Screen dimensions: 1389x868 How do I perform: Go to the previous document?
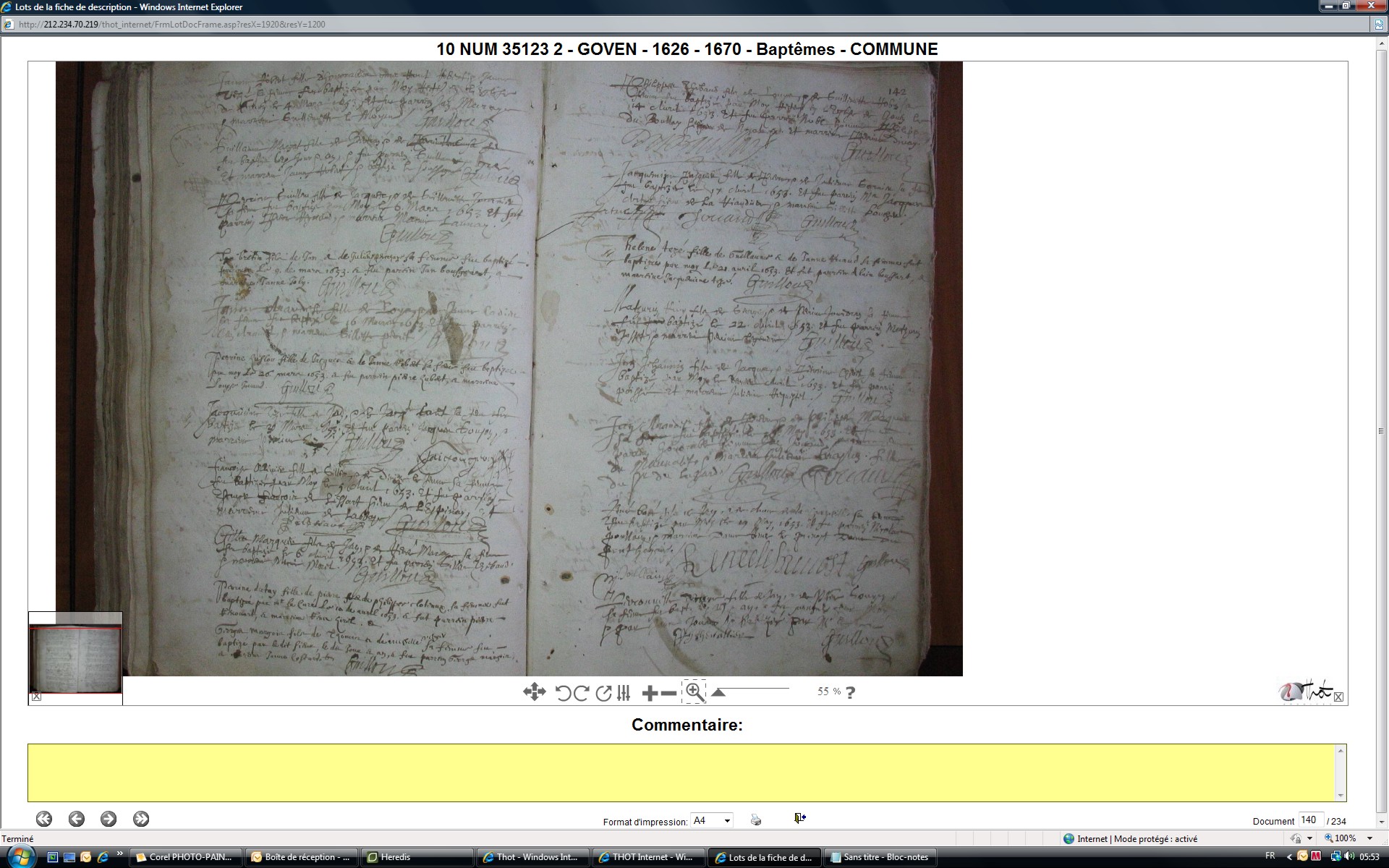(76, 819)
